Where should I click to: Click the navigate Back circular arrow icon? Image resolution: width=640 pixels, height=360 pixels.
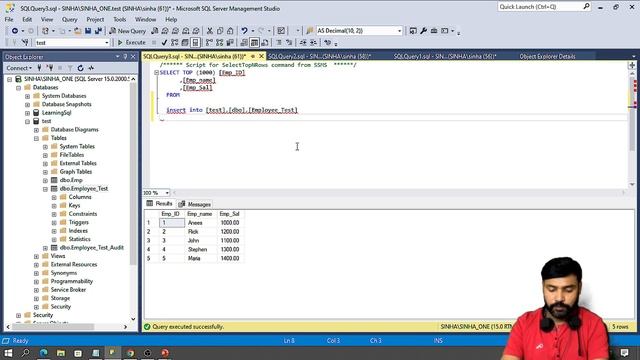tap(15, 31)
